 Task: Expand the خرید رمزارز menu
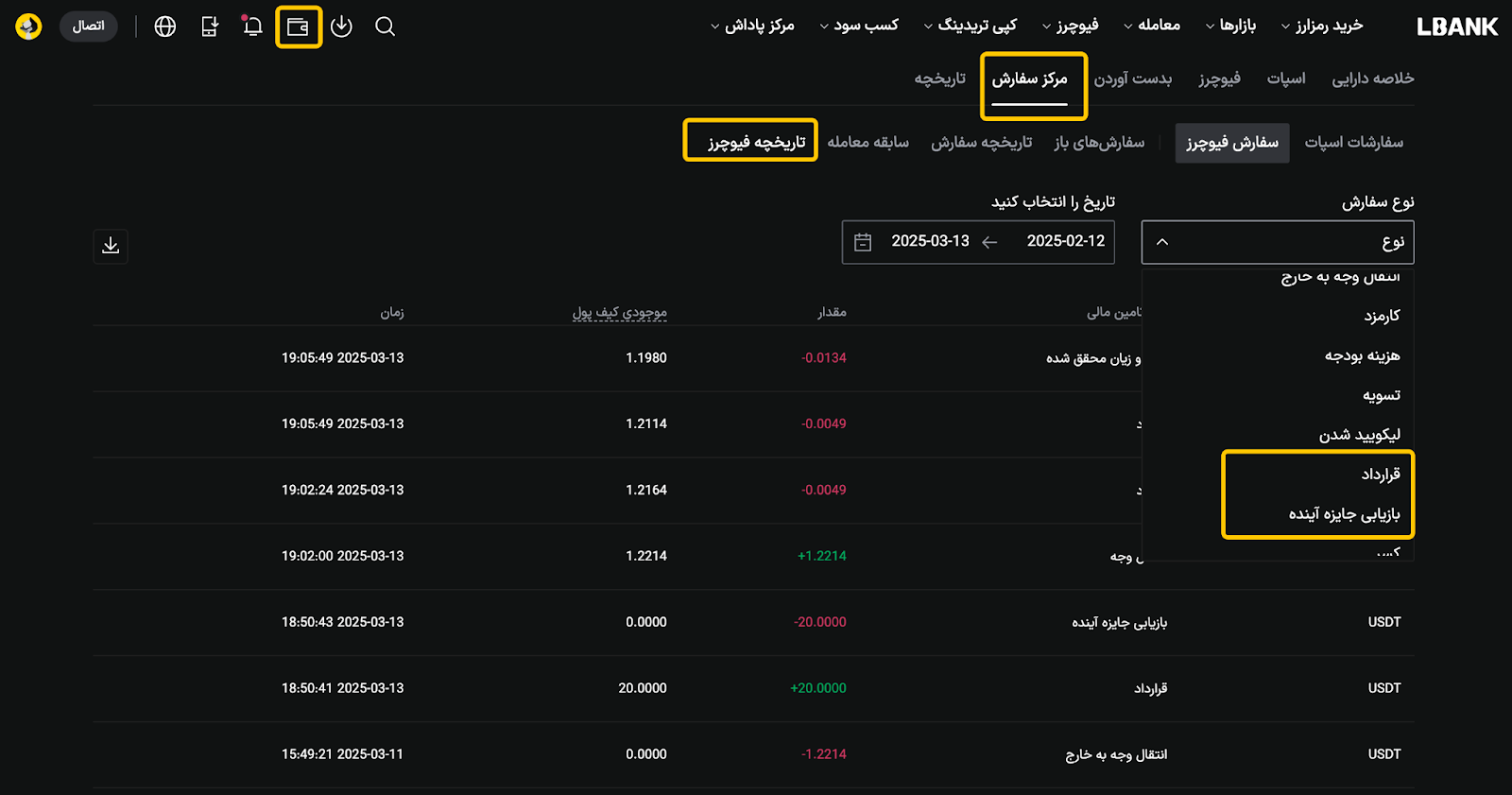tap(1322, 26)
